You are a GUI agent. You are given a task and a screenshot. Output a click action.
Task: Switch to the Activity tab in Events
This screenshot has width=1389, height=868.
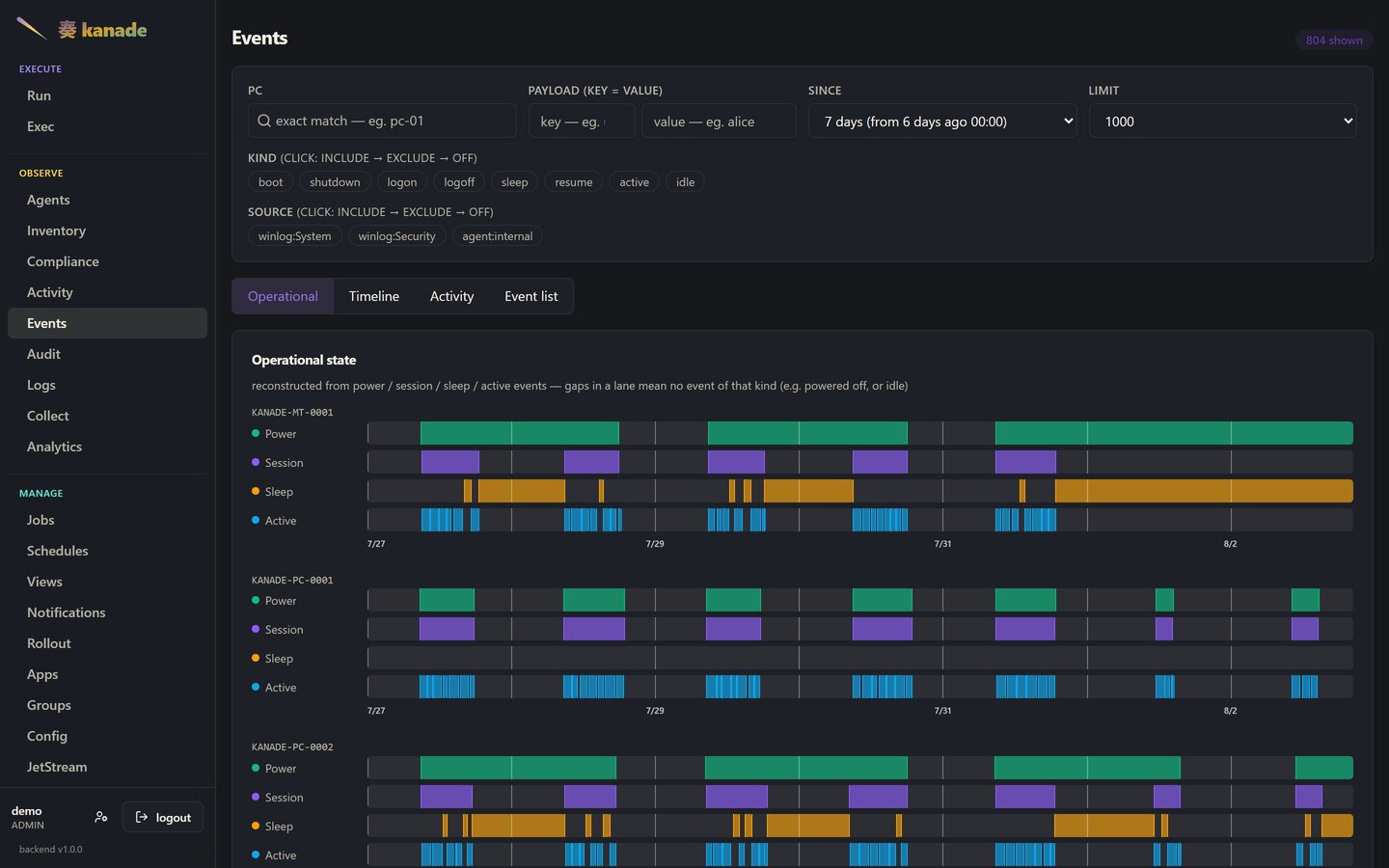[451, 296]
